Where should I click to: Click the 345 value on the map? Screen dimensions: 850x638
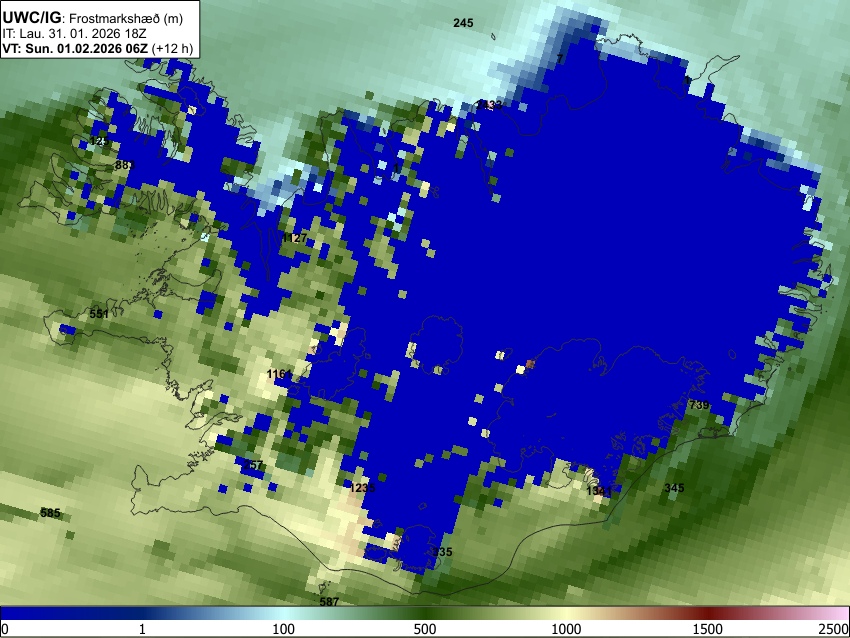point(674,488)
